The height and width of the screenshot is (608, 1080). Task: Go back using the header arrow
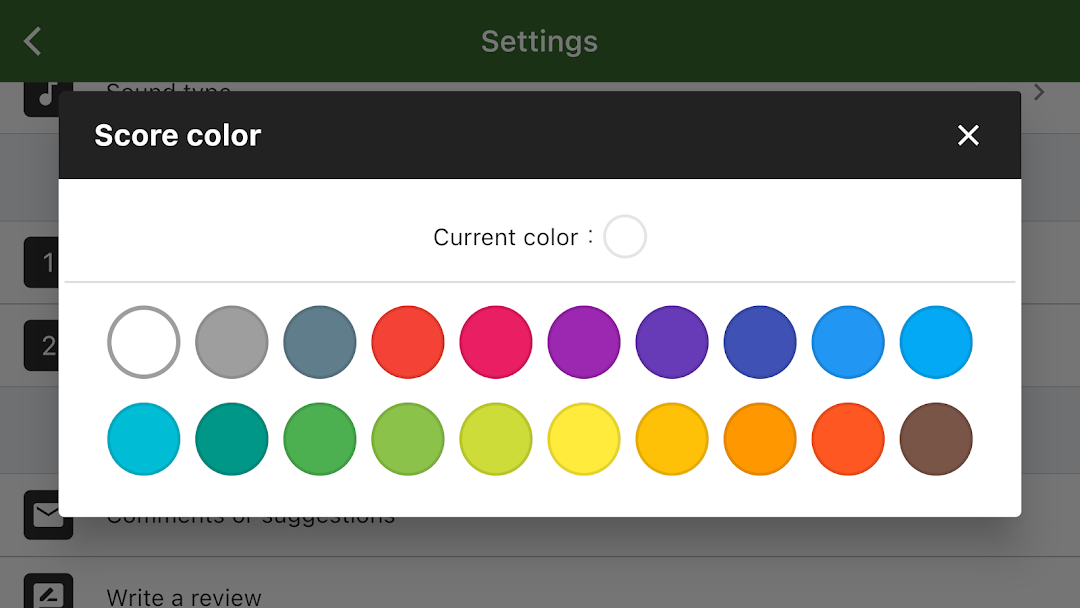pyautogui.click(x=33, y=41)
